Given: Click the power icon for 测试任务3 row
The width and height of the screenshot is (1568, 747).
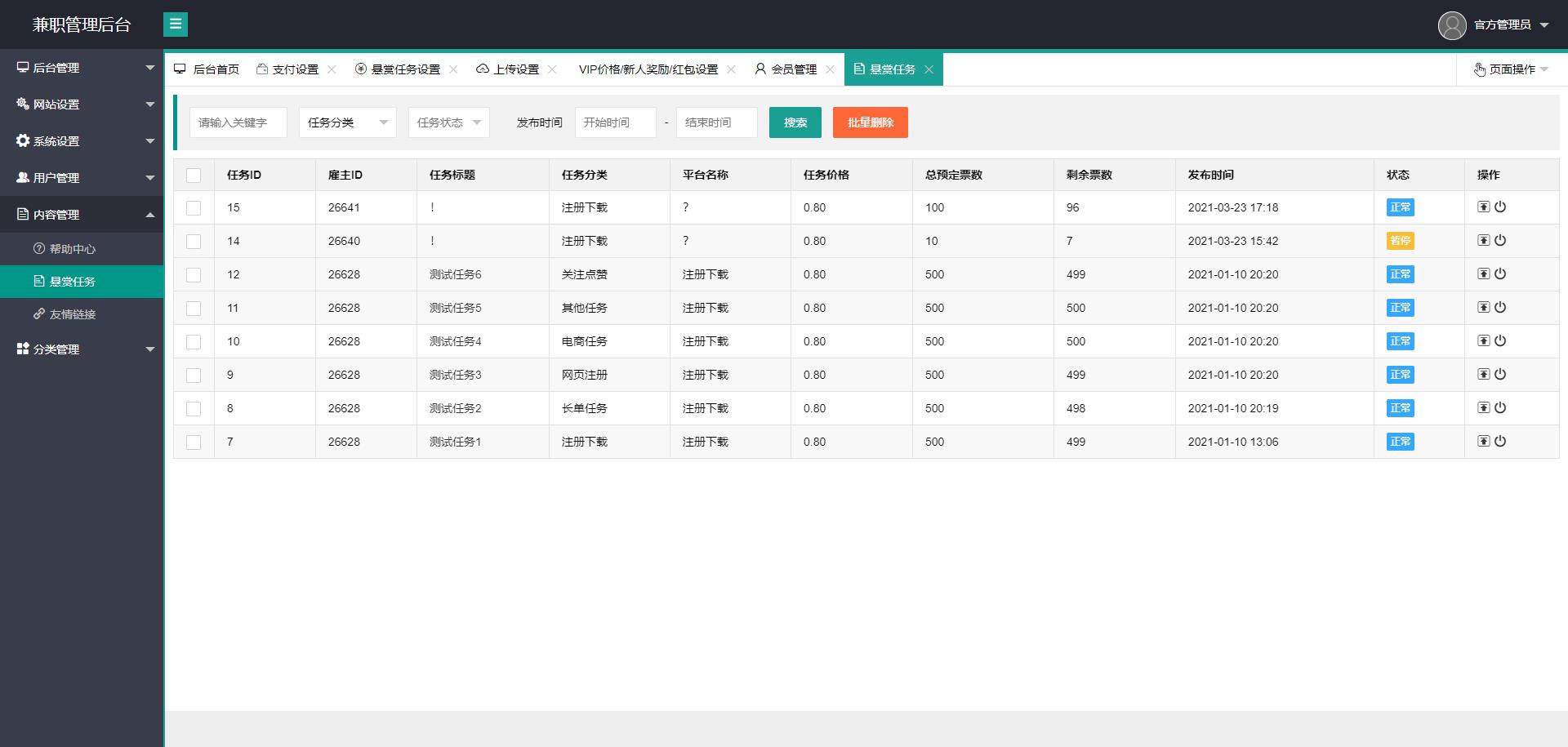Looking at the screenshot, I should 1500,375.
